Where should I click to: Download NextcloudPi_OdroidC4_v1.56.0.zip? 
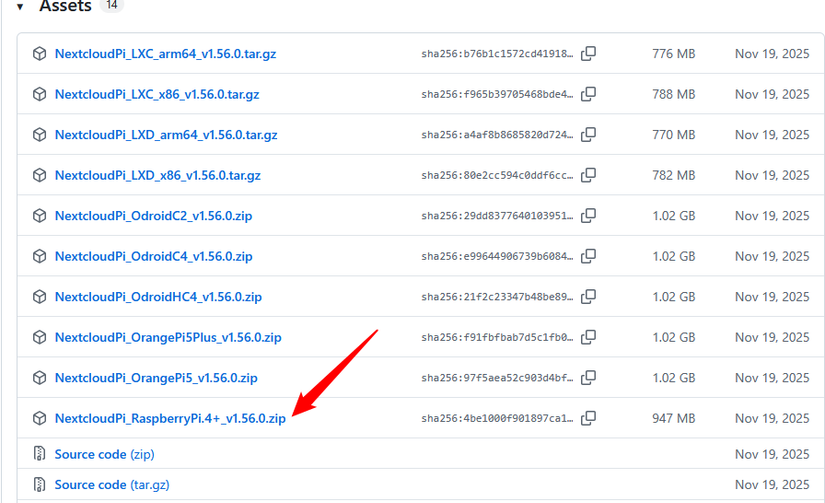pos(153,256)
